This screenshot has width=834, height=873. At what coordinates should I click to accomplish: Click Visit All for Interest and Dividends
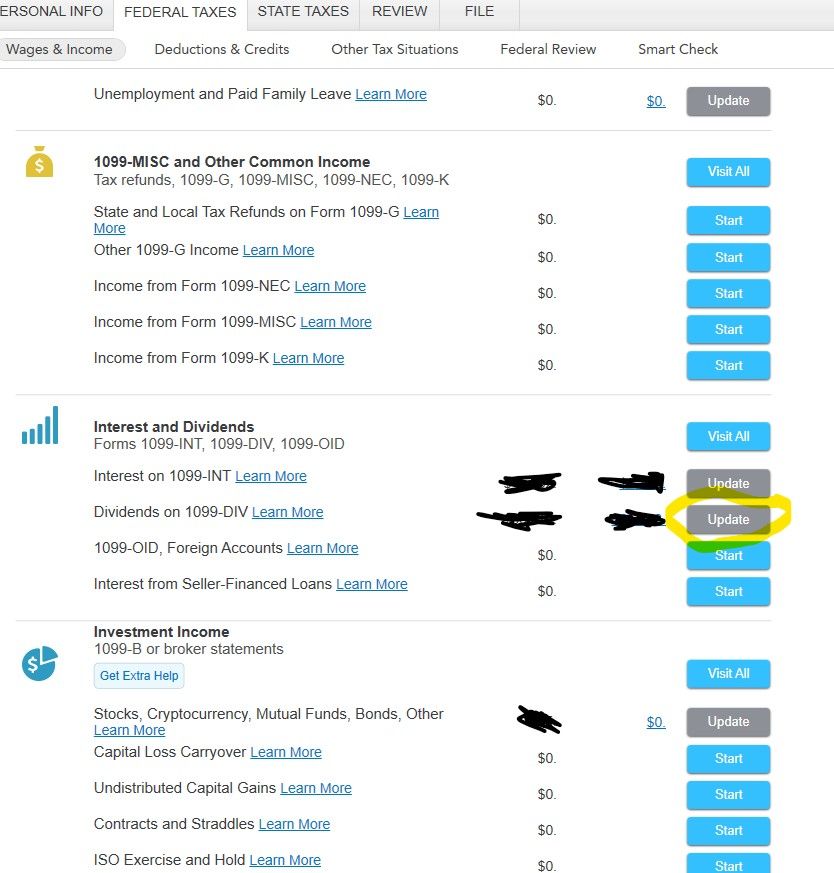click(728, 436)
